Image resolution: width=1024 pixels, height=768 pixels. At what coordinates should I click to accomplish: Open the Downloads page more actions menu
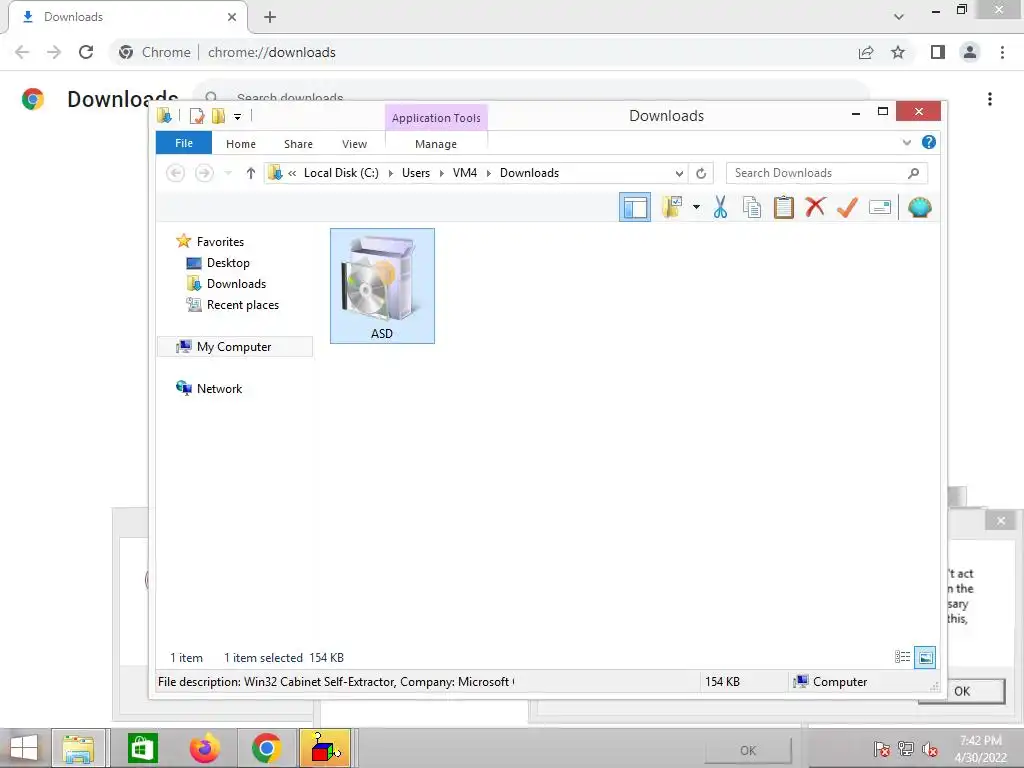tap(990, 99)
